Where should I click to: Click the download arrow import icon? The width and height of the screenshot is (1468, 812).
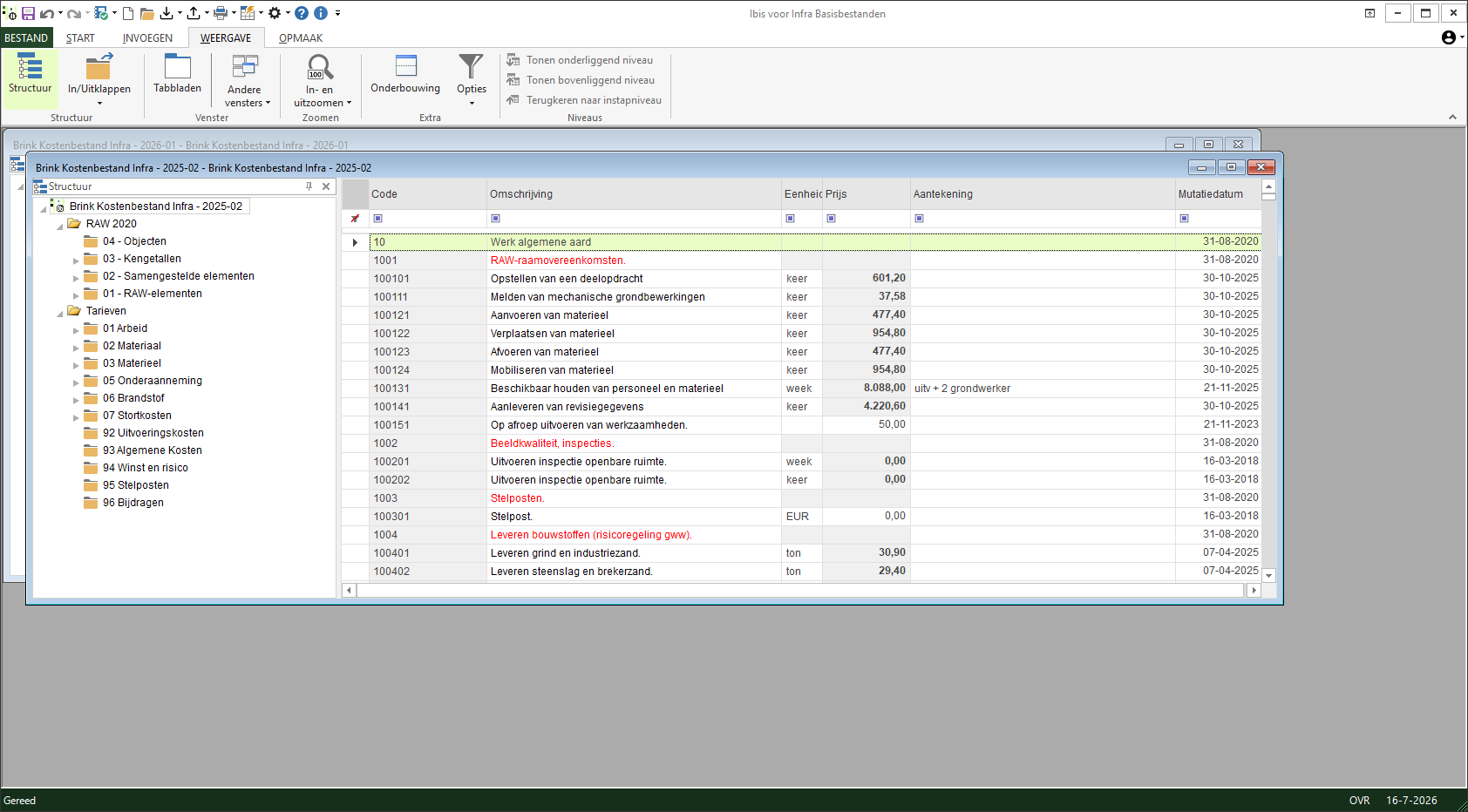click(167, 13)
